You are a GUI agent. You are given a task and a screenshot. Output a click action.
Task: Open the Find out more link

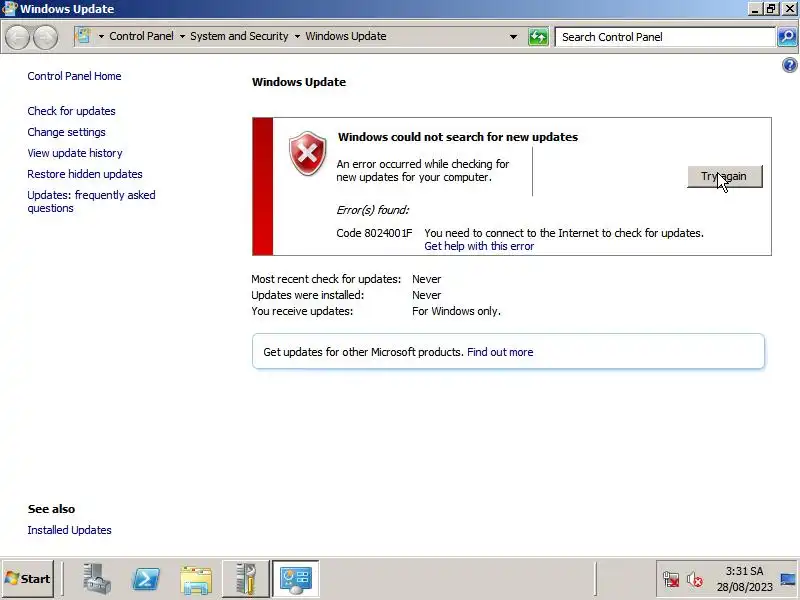500,352
